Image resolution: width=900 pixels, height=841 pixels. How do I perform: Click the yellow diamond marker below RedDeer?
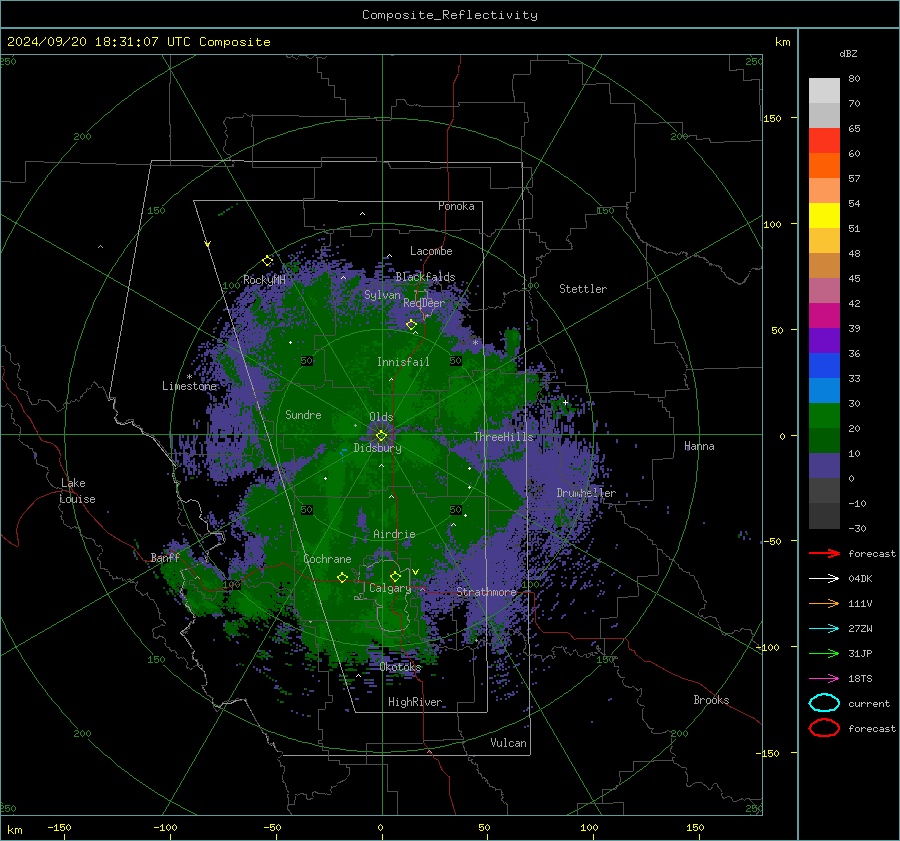[411, 325]
